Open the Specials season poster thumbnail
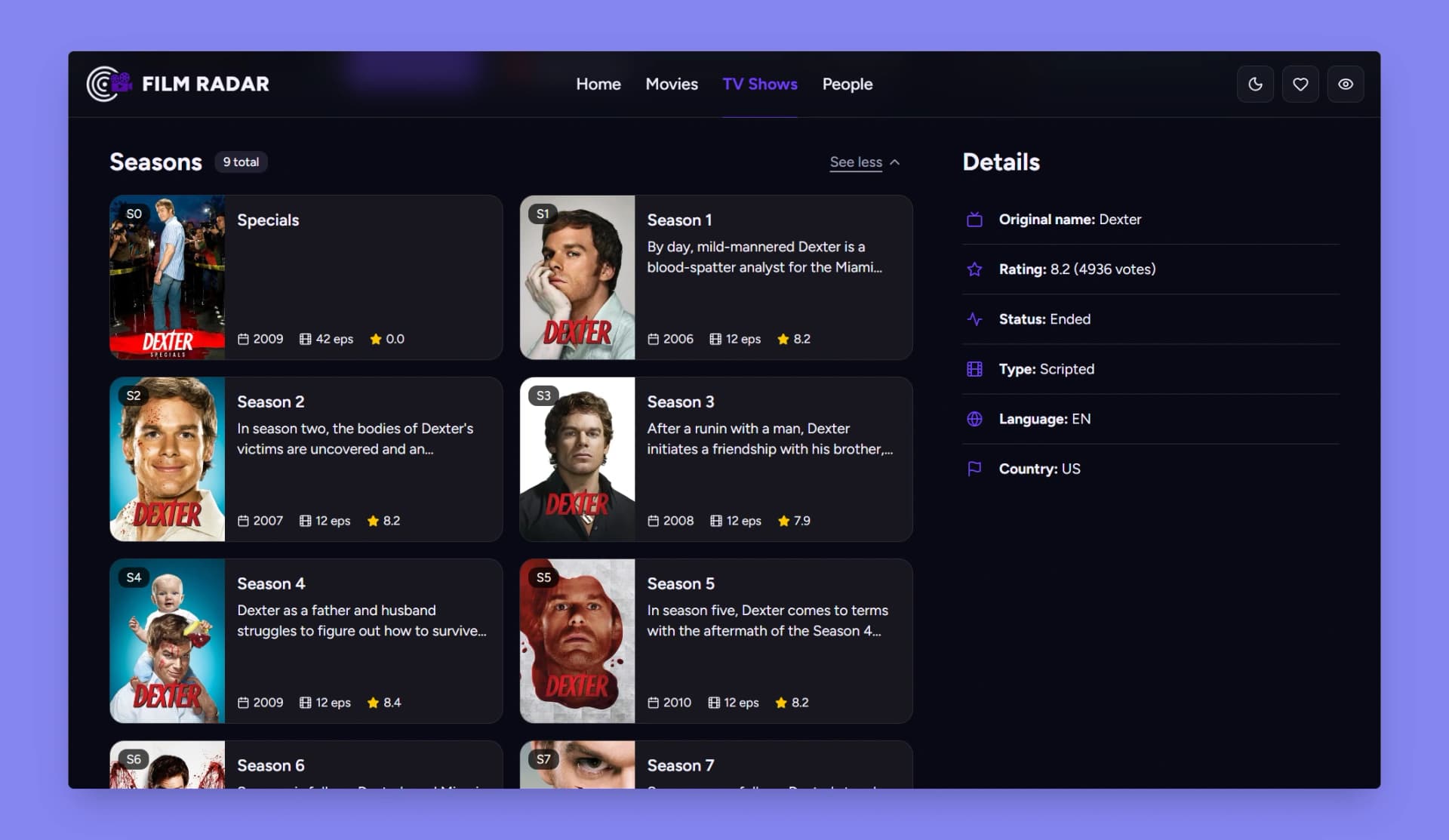Viewport: 1449px width, 840px height. click(167, 278)
